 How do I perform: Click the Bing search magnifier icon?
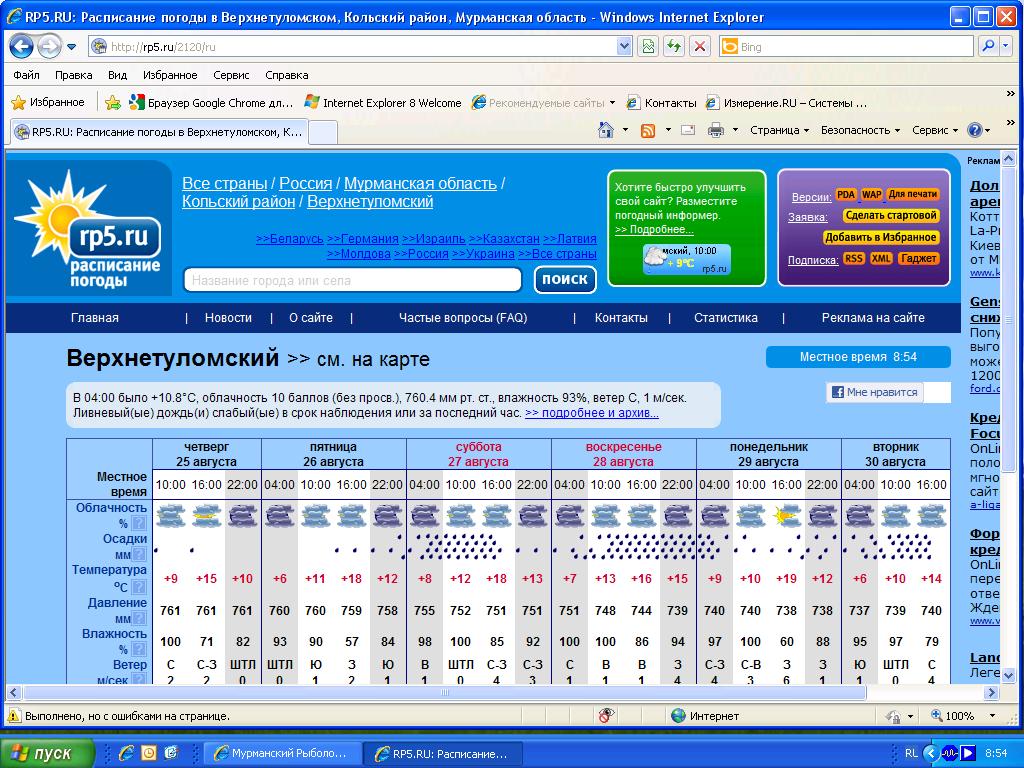click(988, 46)
